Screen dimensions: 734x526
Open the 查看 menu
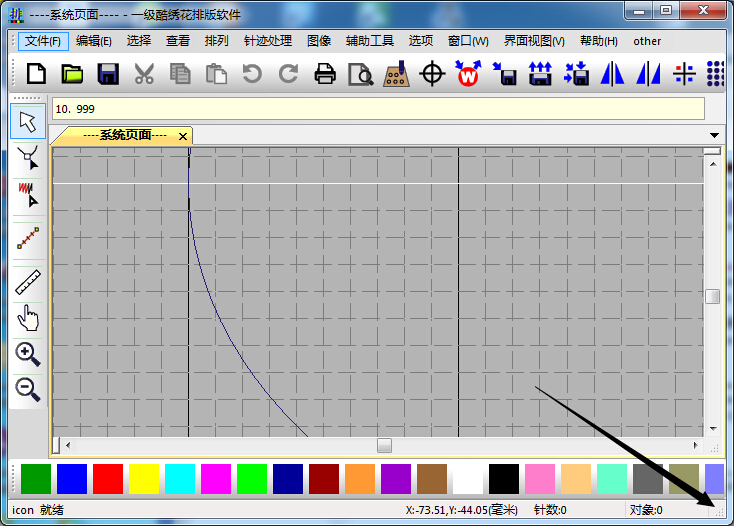(x=178, y=41)
